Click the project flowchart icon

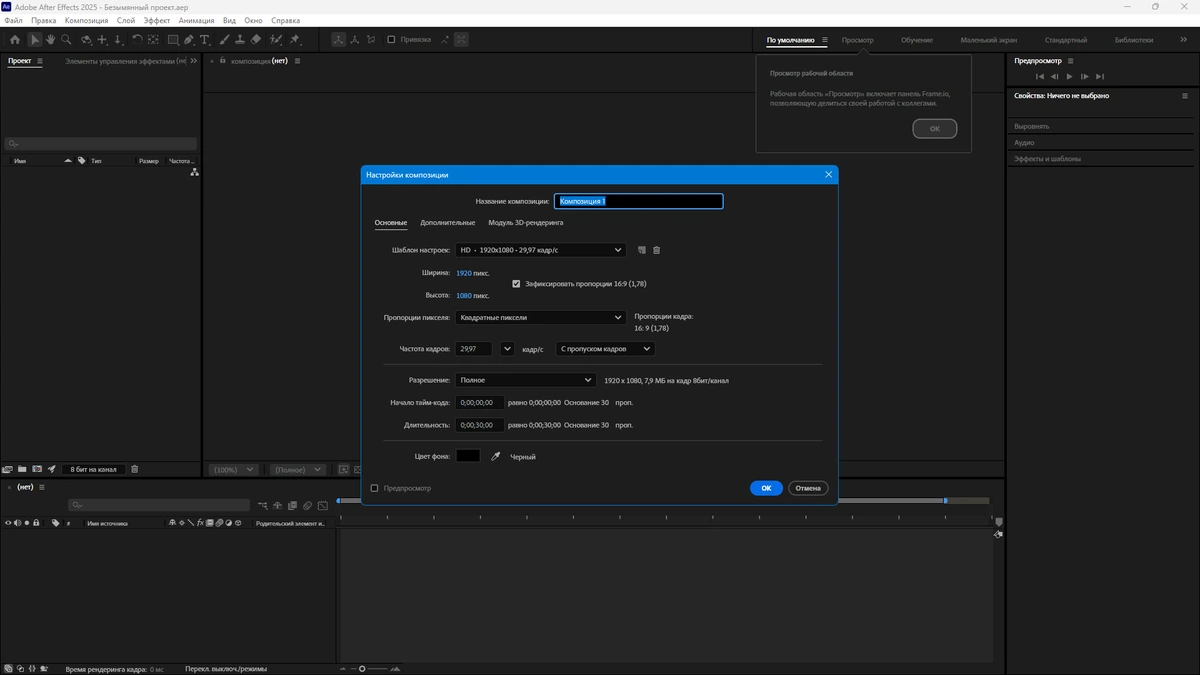tap(194, 173)
